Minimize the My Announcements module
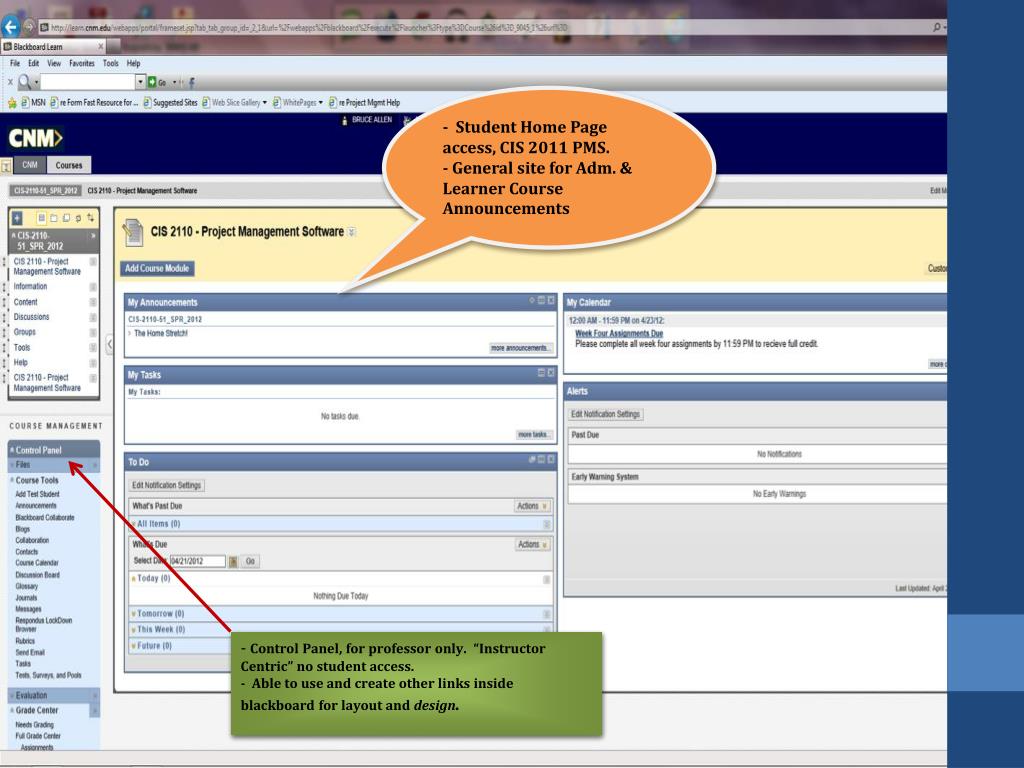The height and width of the screenshot is (768, 1024). point(541,300)
